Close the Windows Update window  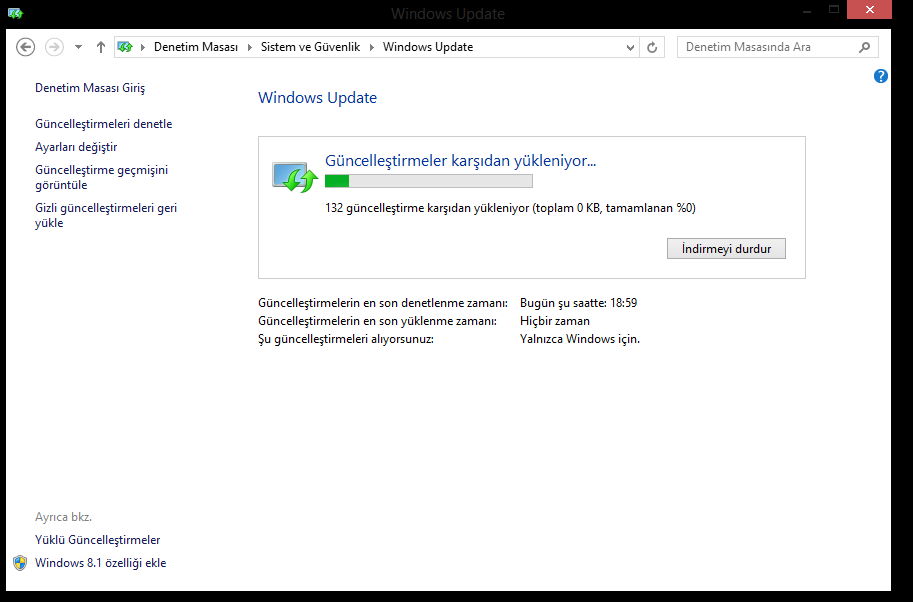869,10
